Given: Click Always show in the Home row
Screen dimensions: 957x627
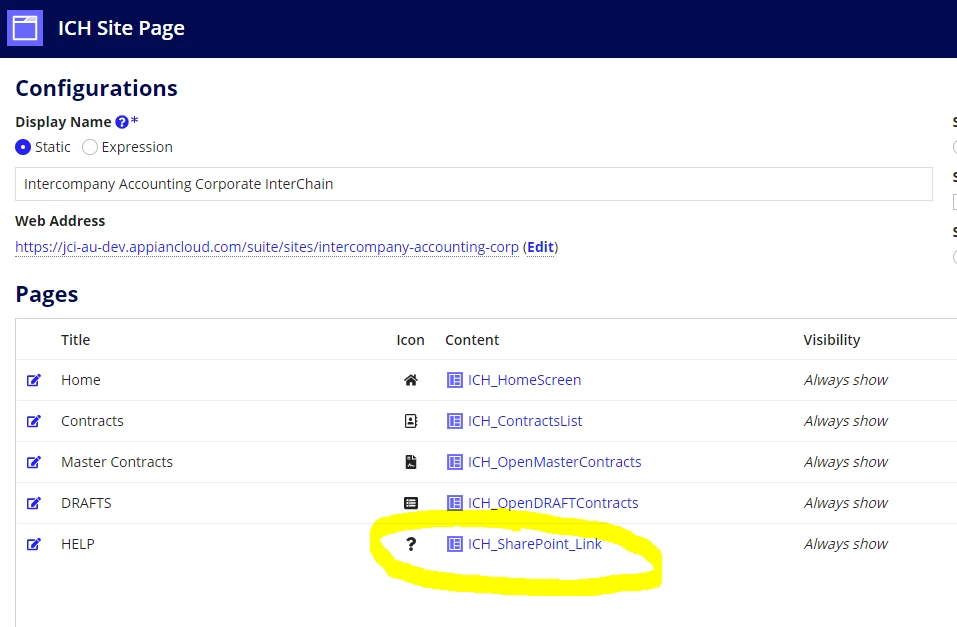Looking at the screenshot, I should pos(846,380).
